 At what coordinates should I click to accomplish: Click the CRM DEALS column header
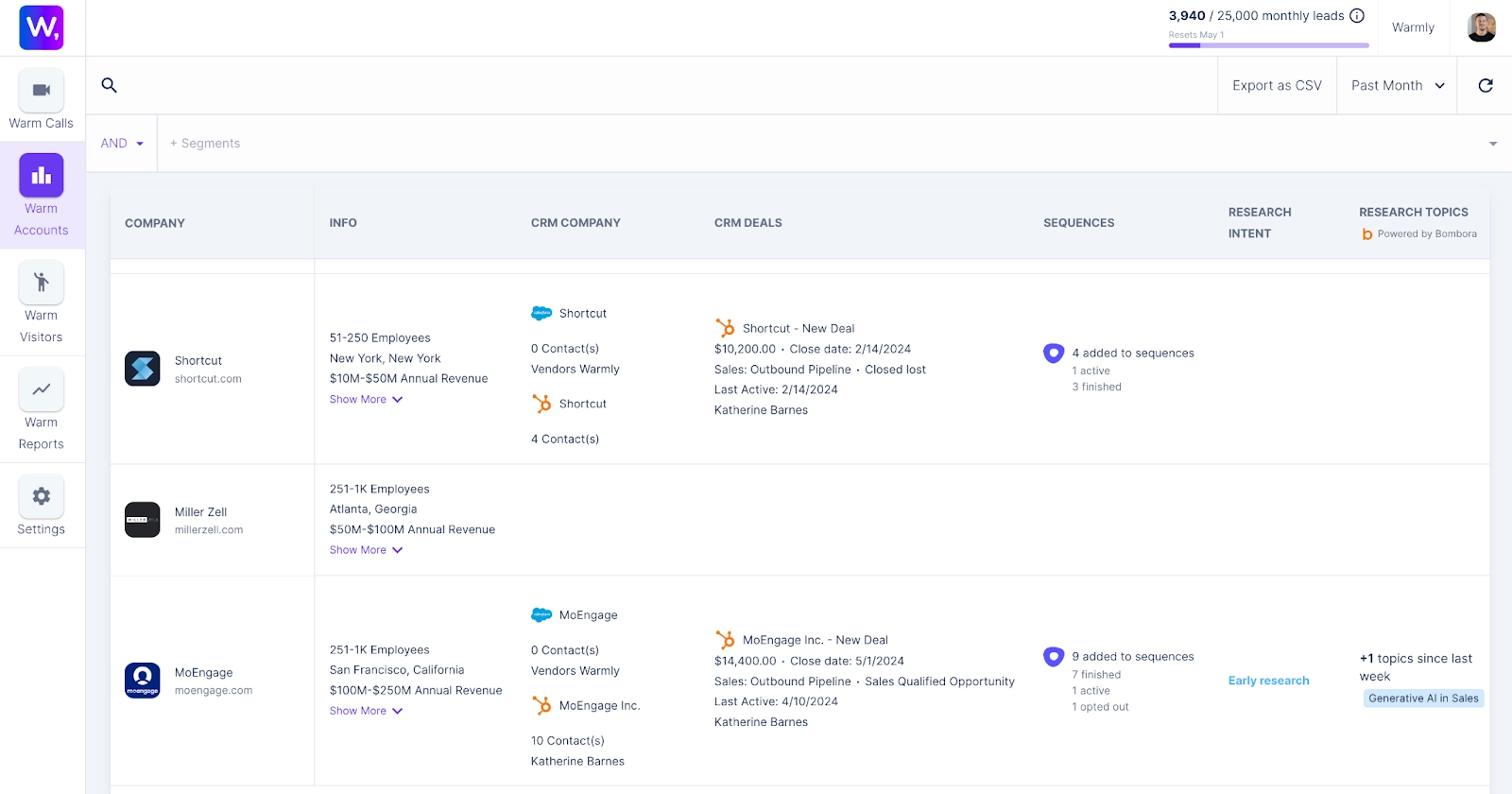coord(748,223)
